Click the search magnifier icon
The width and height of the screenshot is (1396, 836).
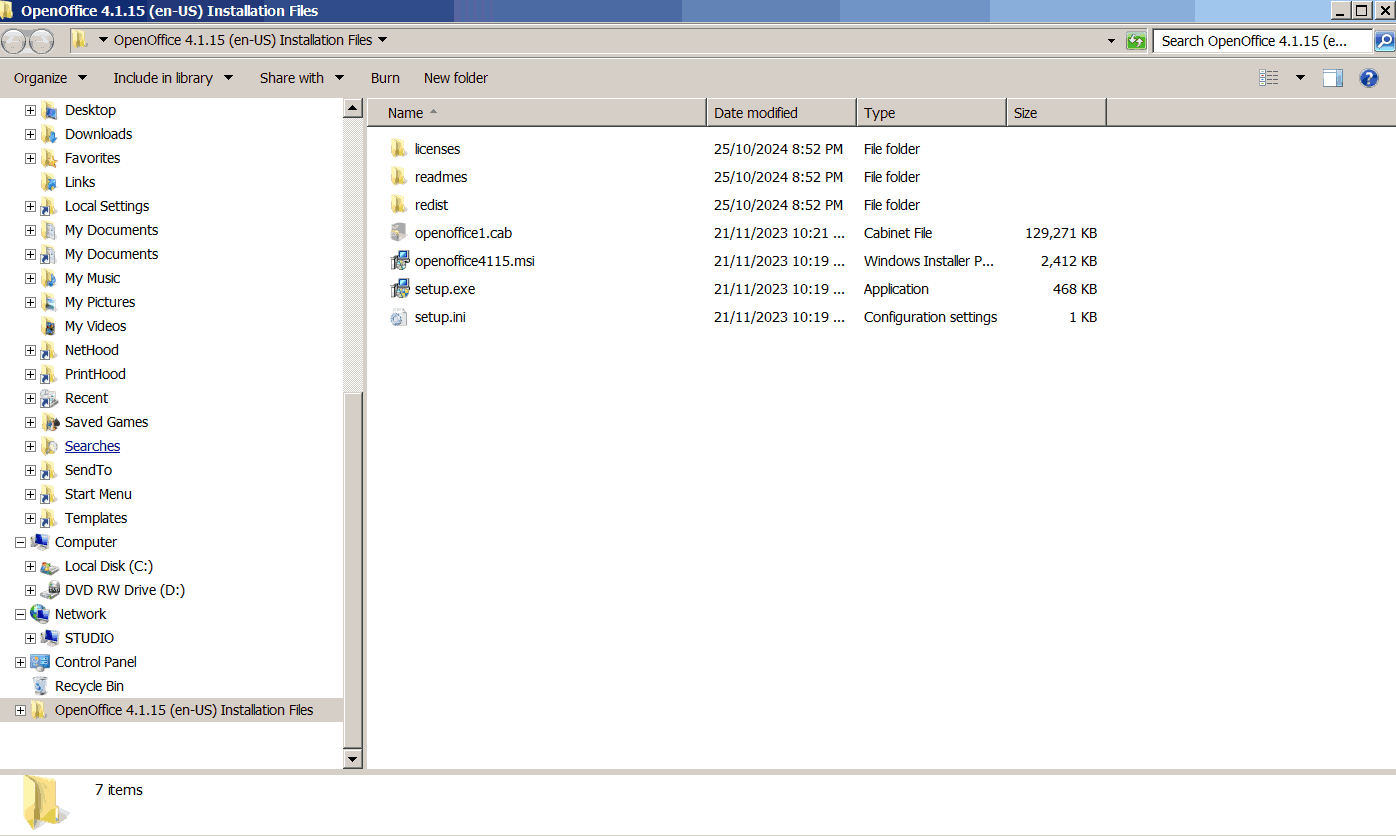1385,41
